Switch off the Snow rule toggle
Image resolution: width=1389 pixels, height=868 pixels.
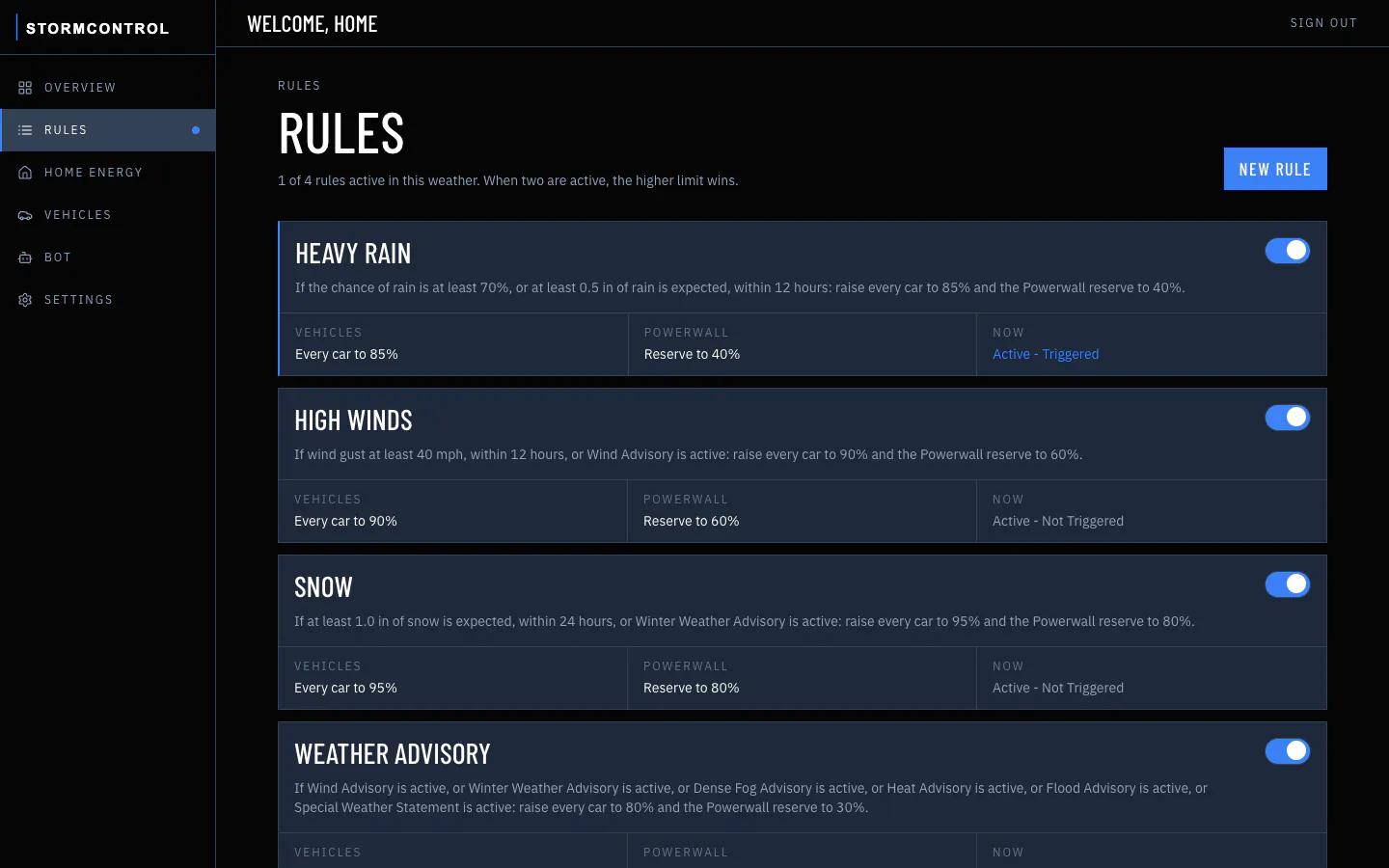1288,584
